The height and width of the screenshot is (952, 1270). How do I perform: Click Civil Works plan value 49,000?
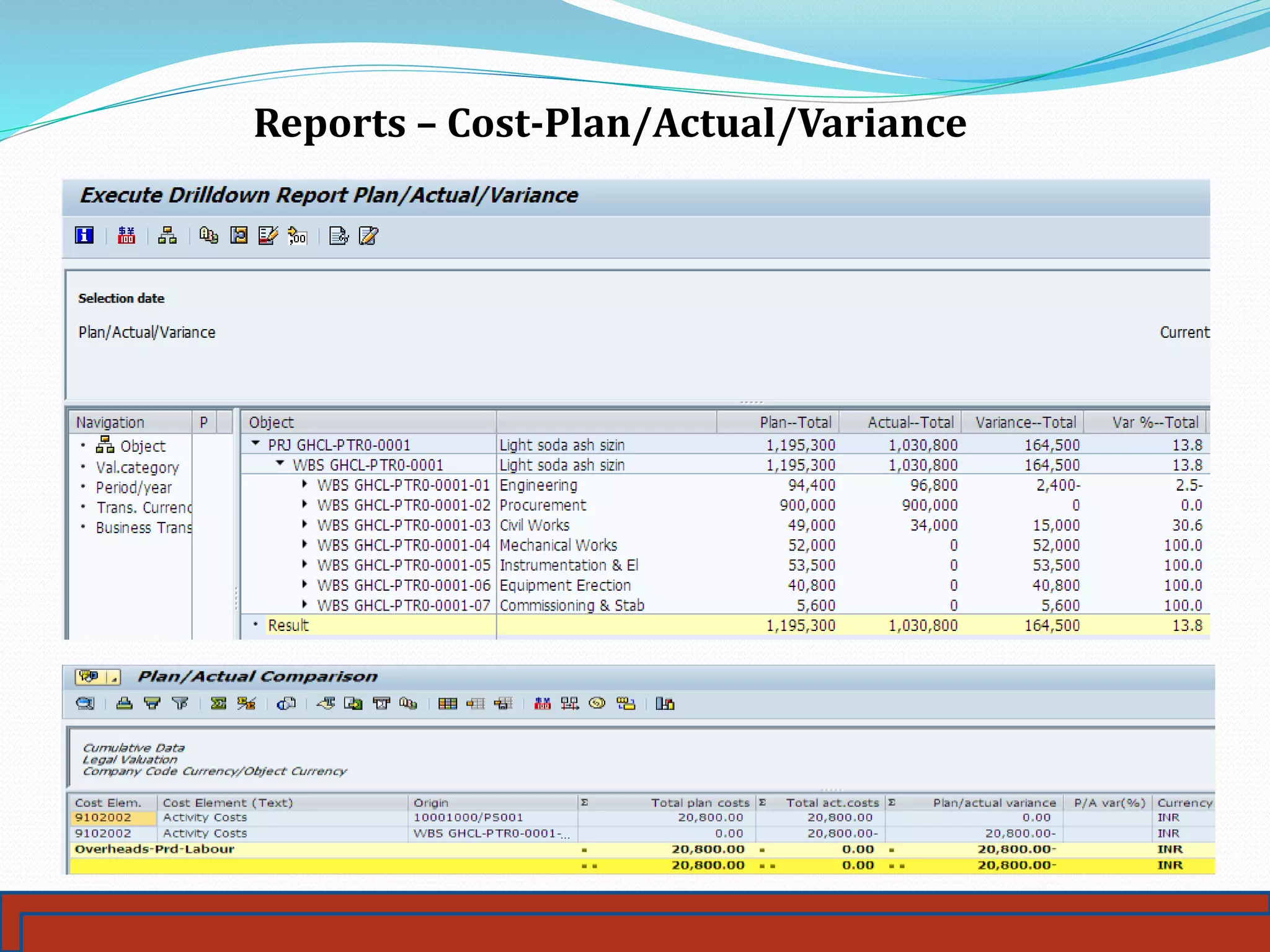click(x=811, y=526)
